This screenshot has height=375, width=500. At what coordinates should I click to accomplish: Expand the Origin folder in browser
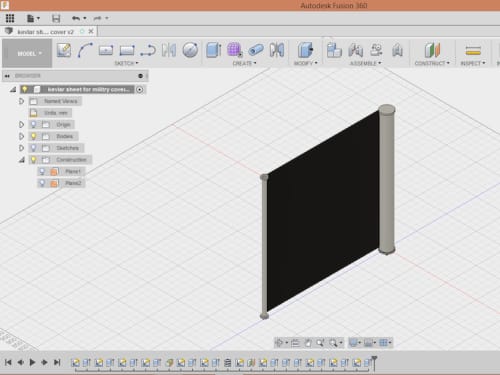point(21,124)
